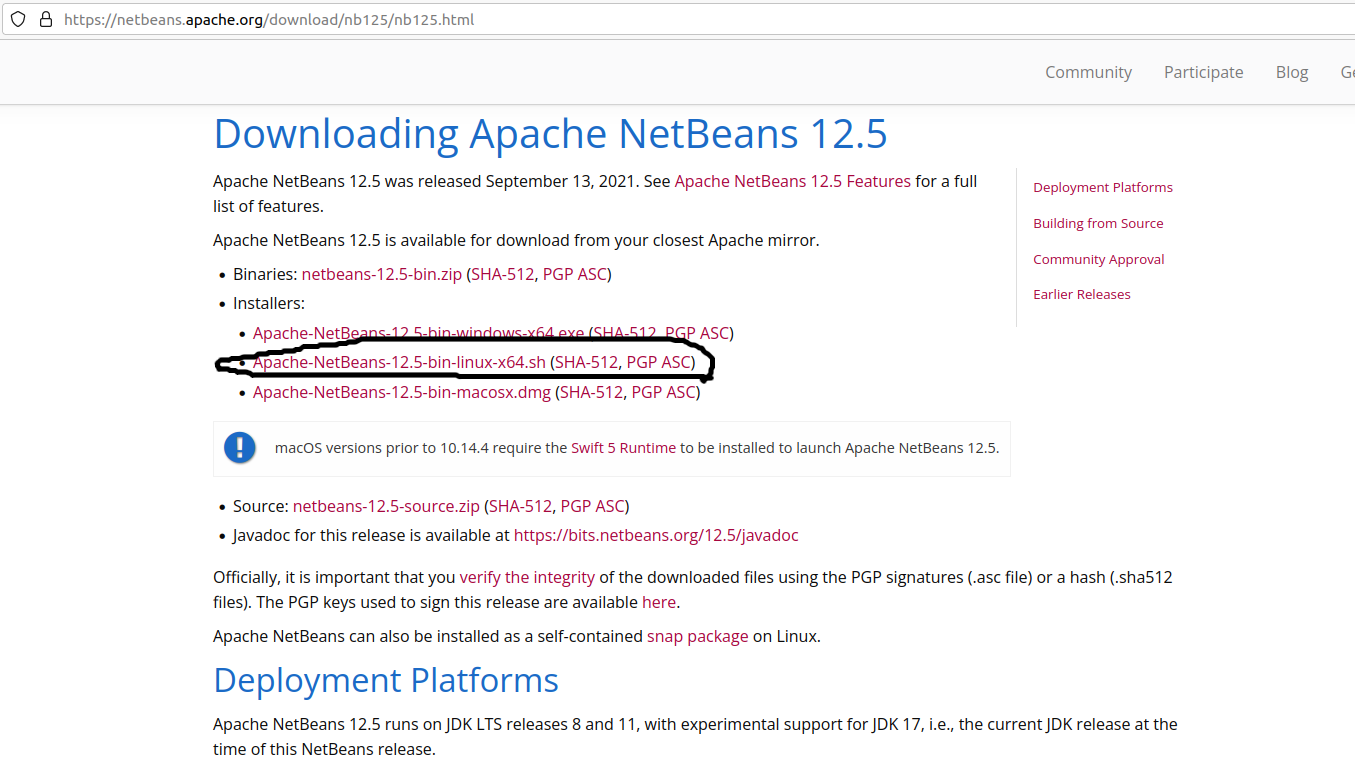Open PGP ASC link for macosx.dmg installer
The image size is (1355, 767).
click(664, 392)
